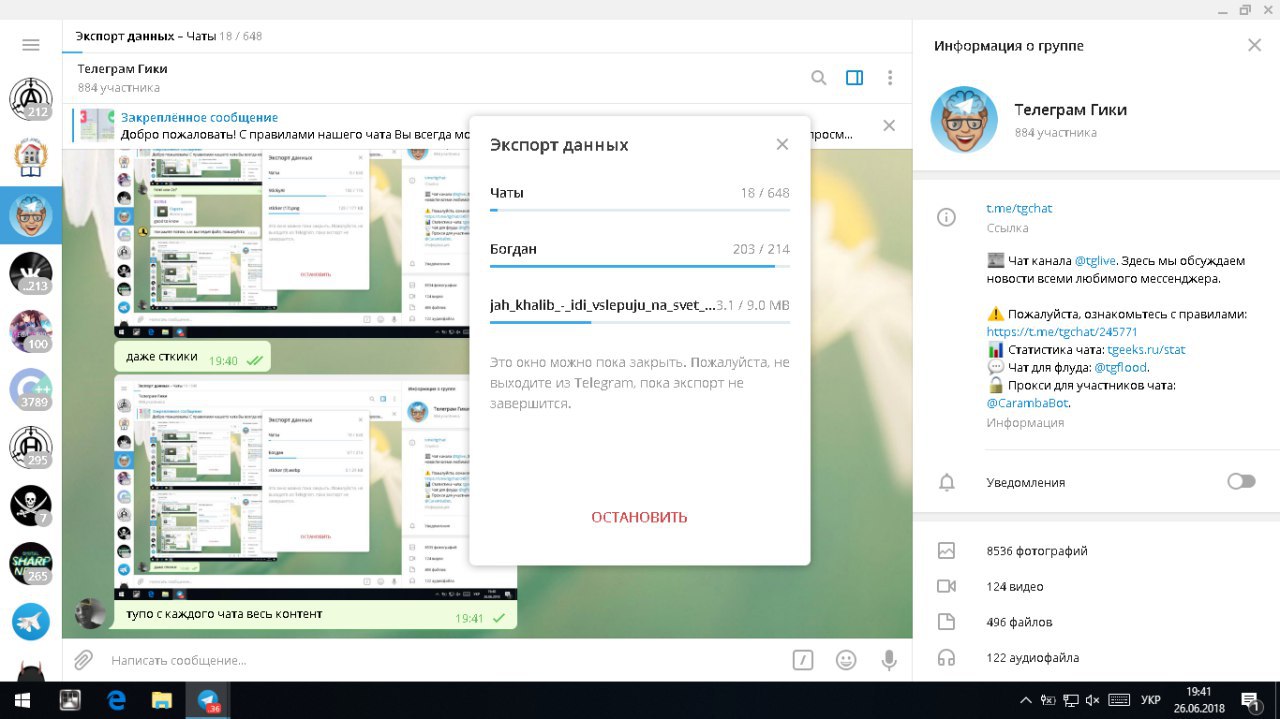
Task: Open the pirate skull sidebar chat with 7 badge
Action: [x=30, y=506]
